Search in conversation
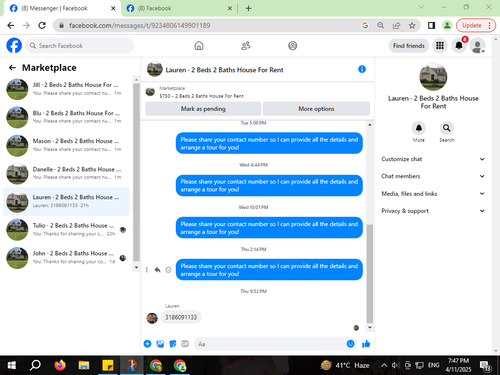This screenshot has width=500, height=375. click(447, 128)
